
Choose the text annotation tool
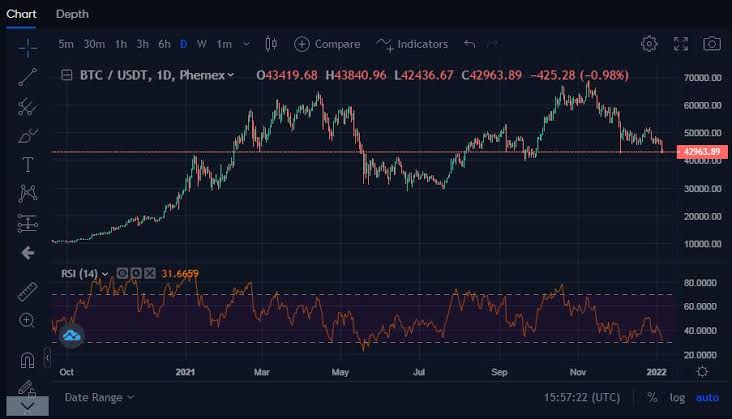tap(28, 164)
